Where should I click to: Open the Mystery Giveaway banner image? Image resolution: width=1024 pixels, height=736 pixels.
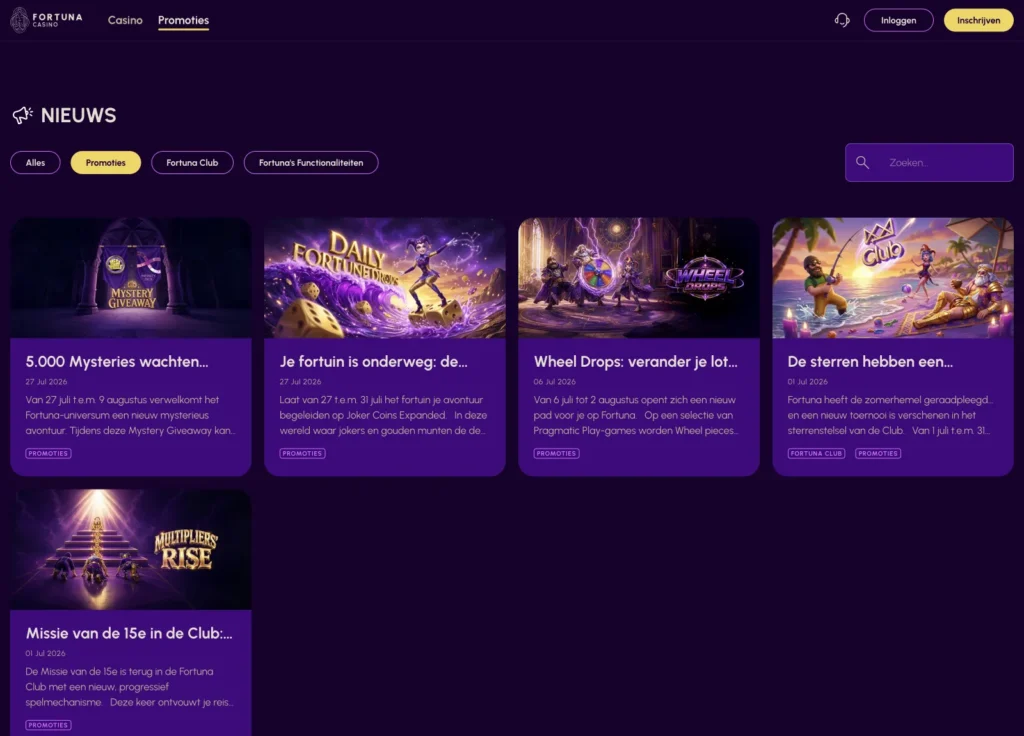[131, 278]
